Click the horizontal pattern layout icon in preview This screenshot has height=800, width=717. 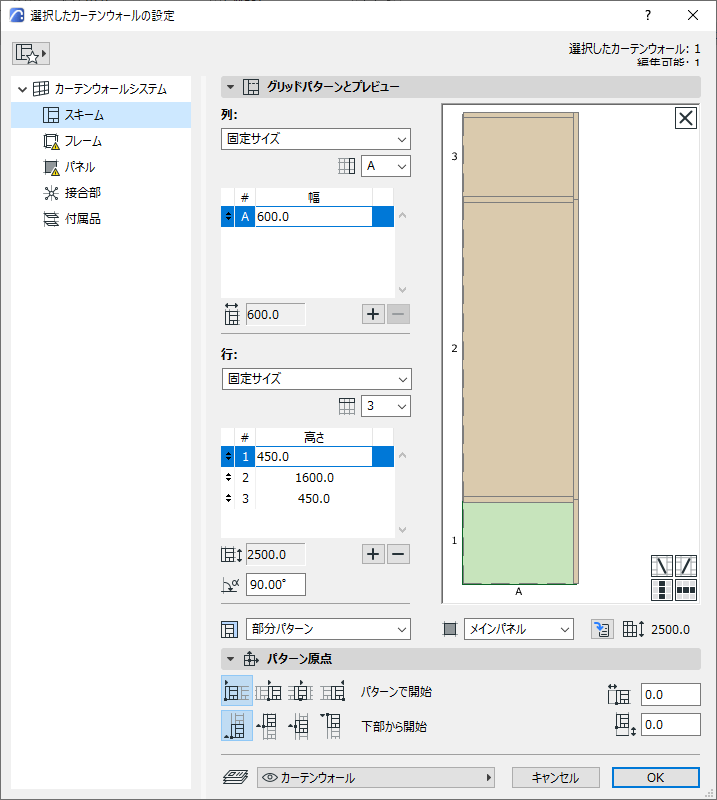pyautogui.click(x=686, y=590)
